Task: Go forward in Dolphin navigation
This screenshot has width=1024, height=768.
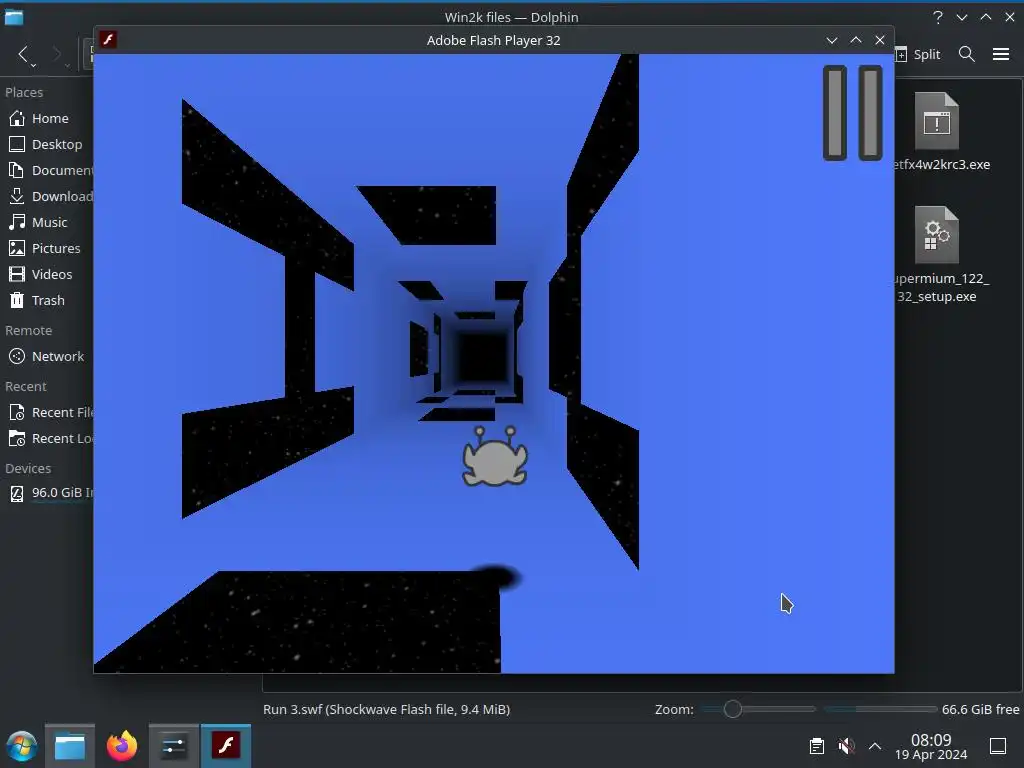Action: coord(57,55)
